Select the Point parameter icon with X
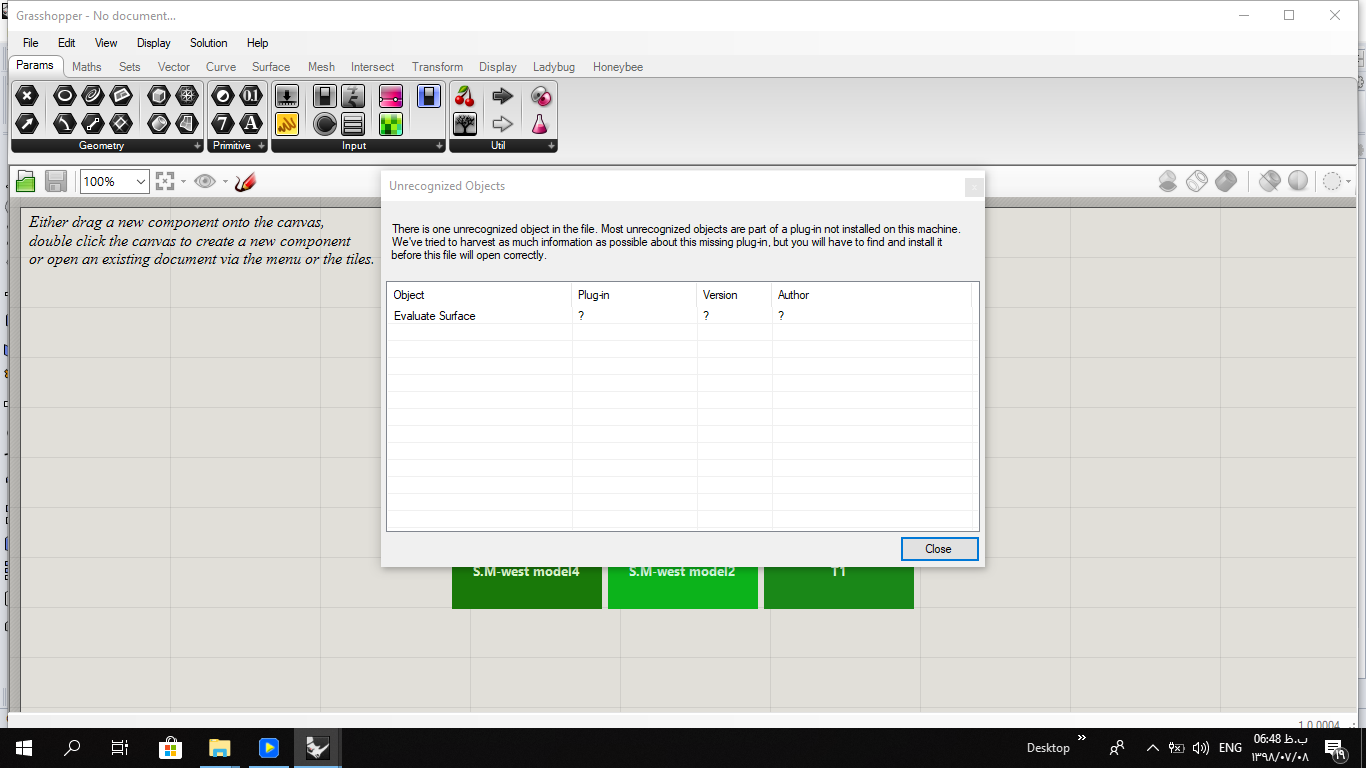This screenshot has height=768, width=1366. click(x=28, y=96)
